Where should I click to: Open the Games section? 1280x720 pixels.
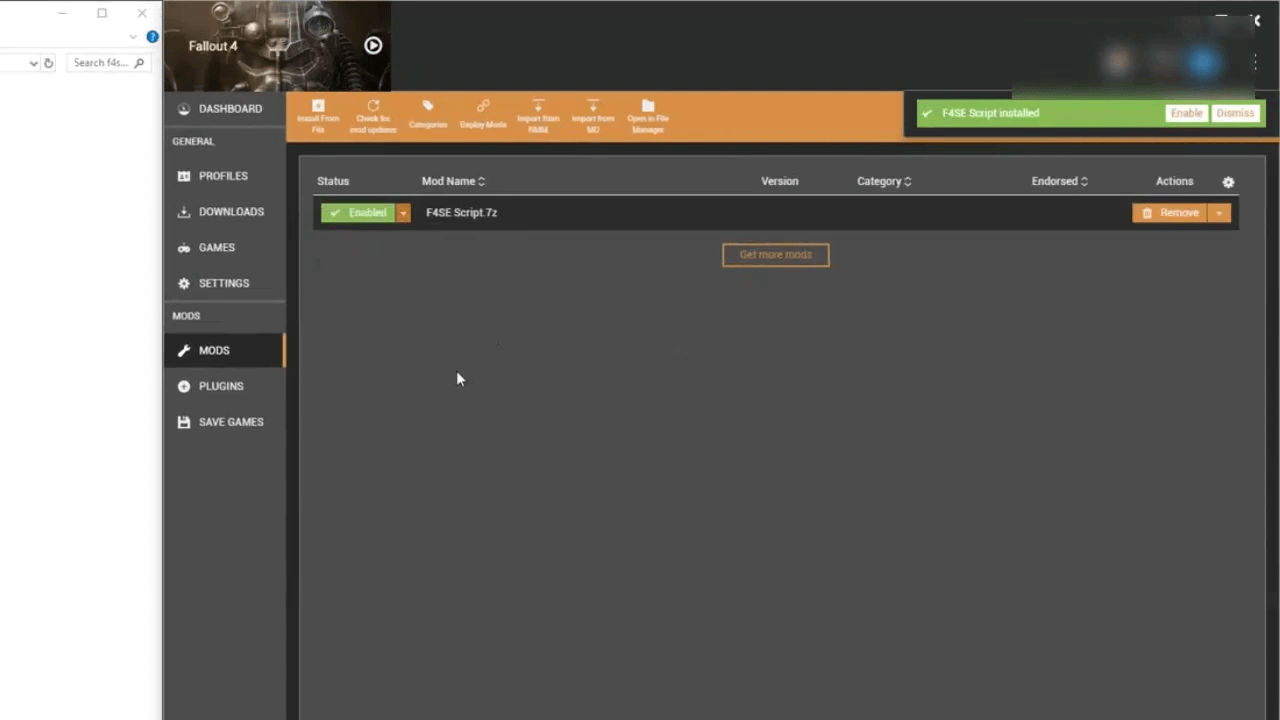point(225,248)
